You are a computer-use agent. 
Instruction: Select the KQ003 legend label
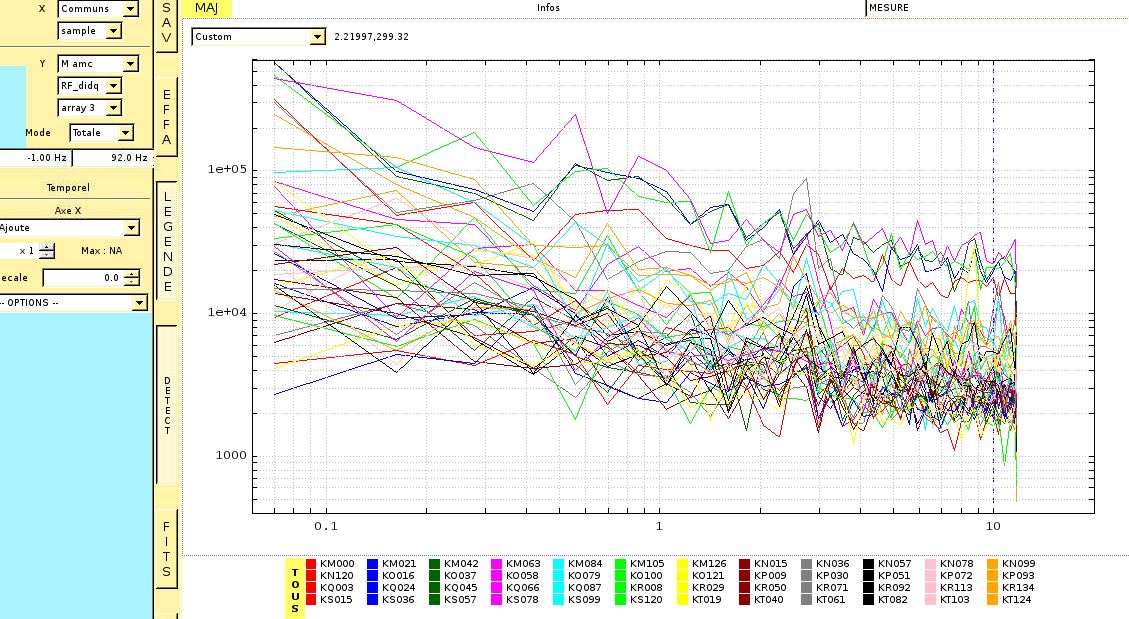[336, 588]
